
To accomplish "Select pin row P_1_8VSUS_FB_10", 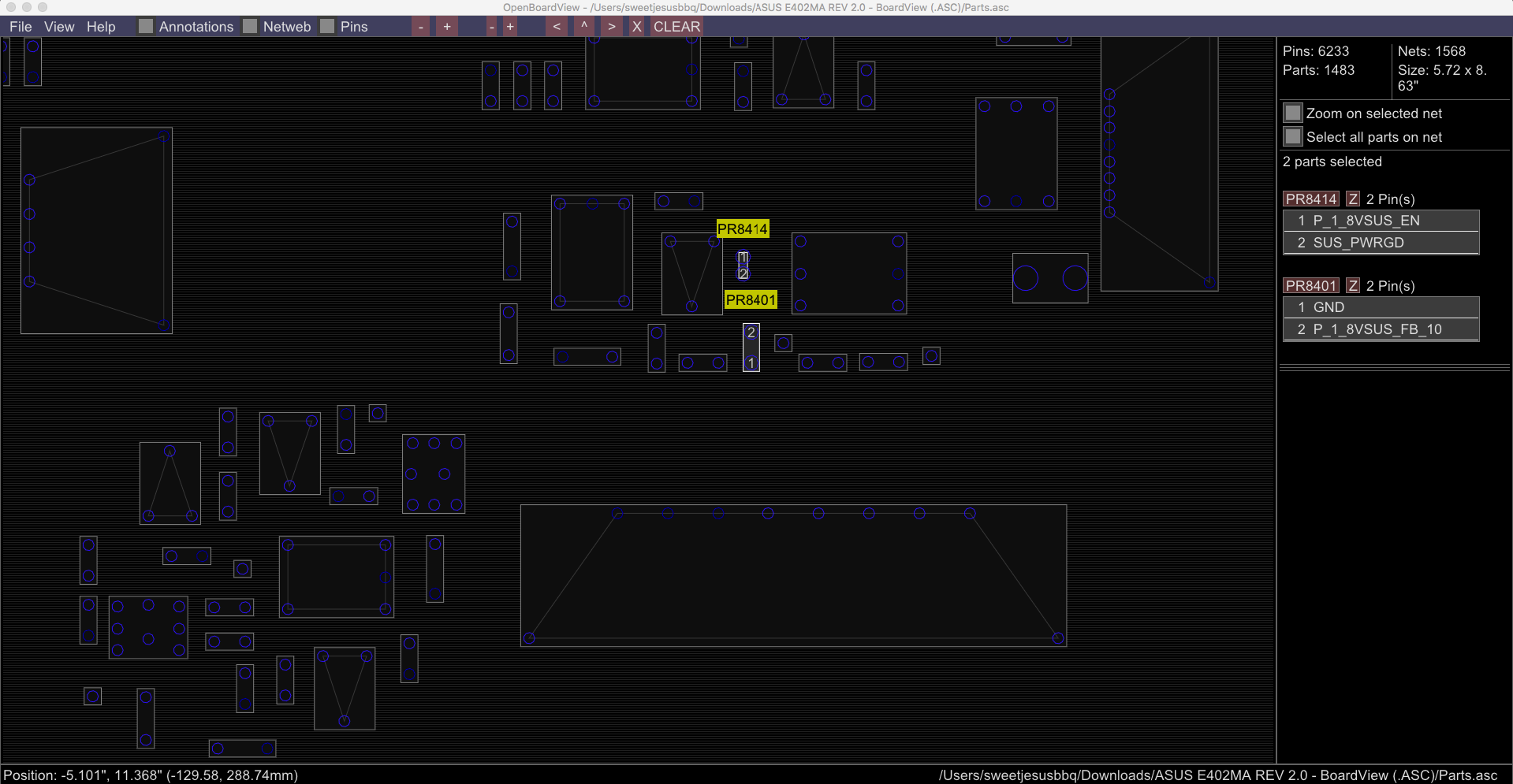I will pos(1381,329).
